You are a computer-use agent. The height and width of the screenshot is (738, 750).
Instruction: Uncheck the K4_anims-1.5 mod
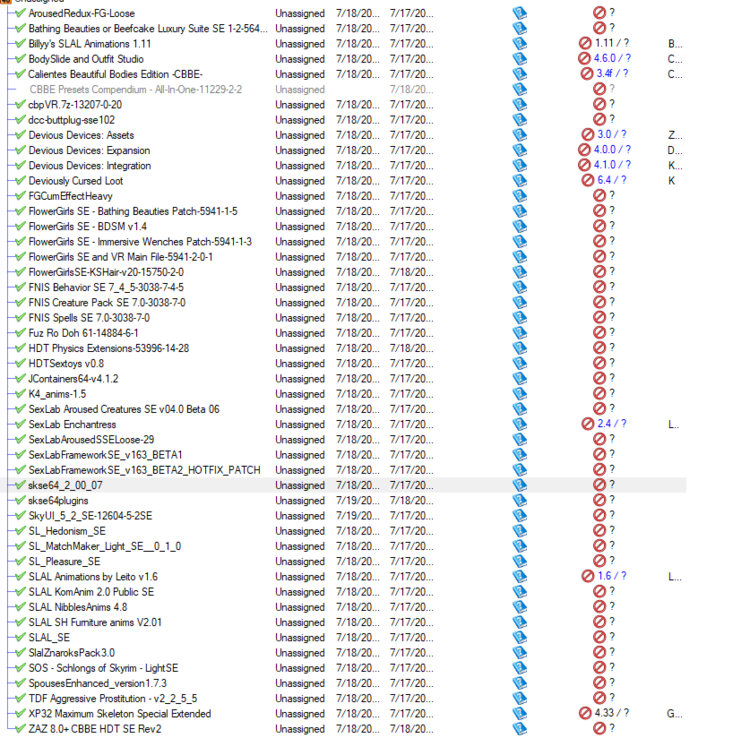[x=20, y=393]
